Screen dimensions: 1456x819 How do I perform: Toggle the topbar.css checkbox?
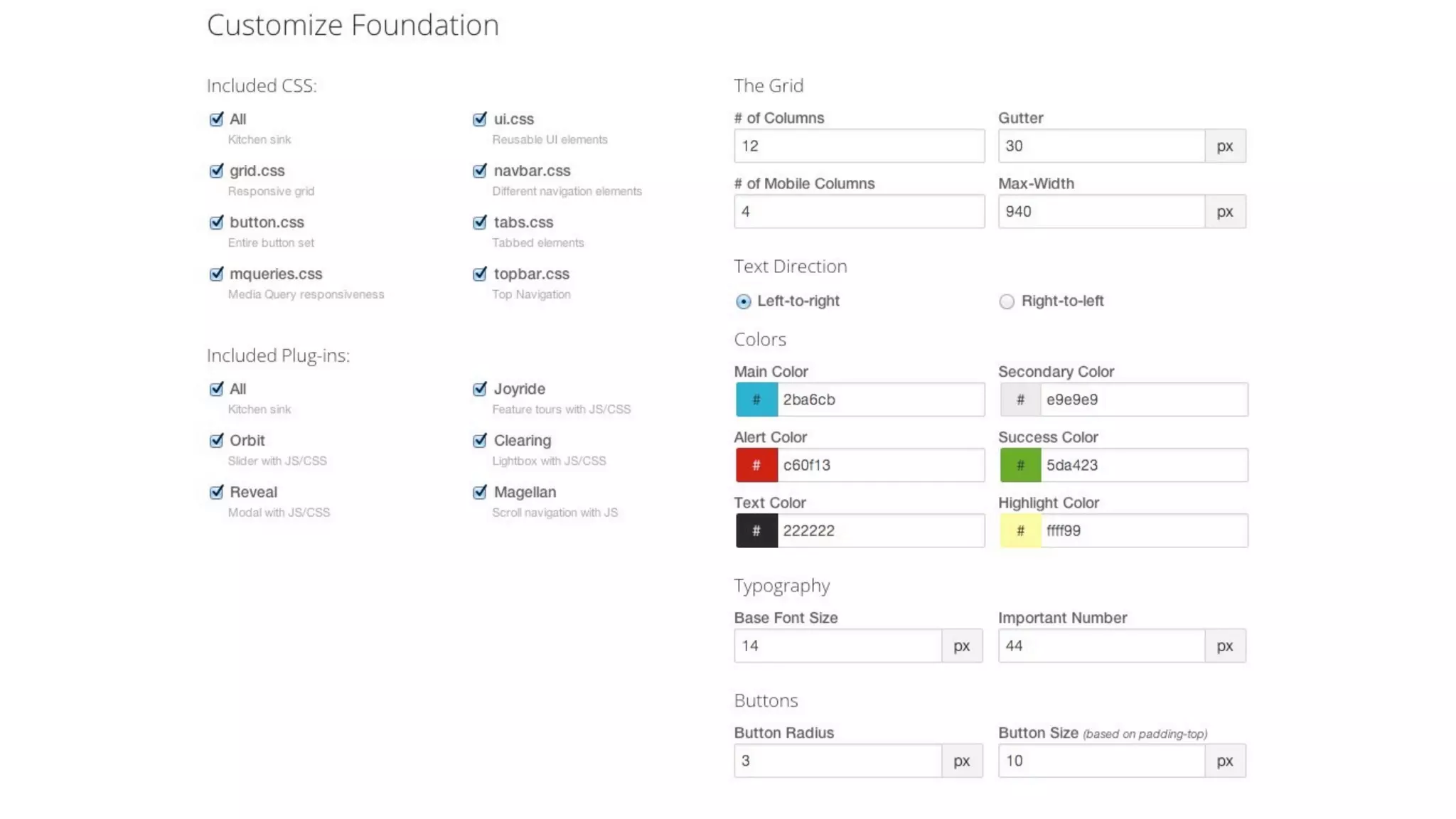click(x=480, y=274)
